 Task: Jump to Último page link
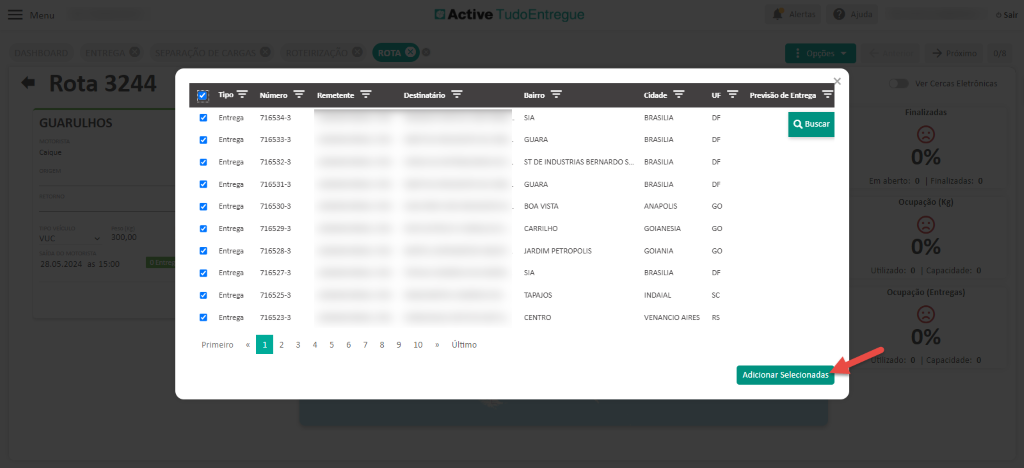pos(463,345)
